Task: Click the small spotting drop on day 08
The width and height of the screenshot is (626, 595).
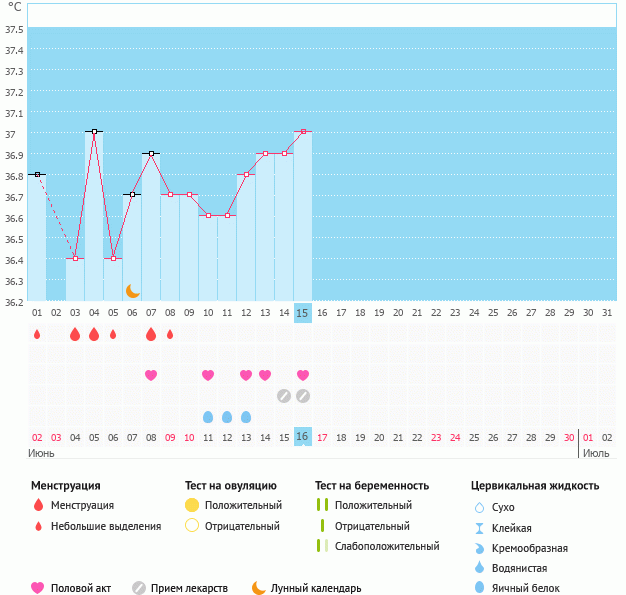Action: point(170,334)
